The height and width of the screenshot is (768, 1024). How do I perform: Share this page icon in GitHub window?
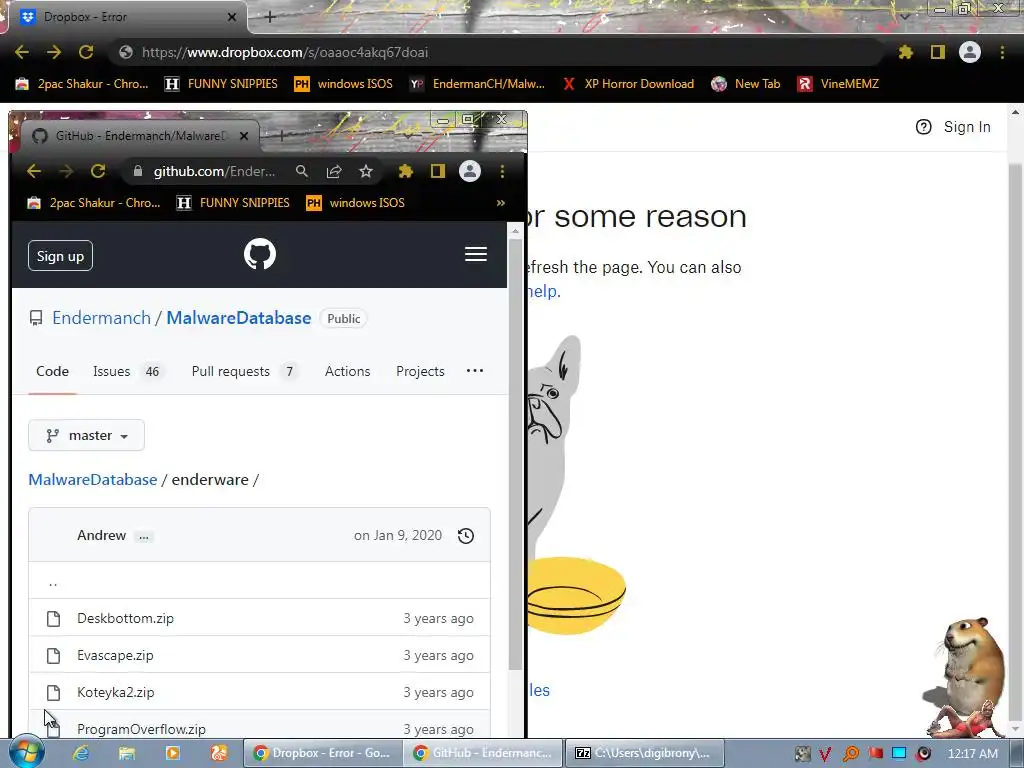pos(334,171)
